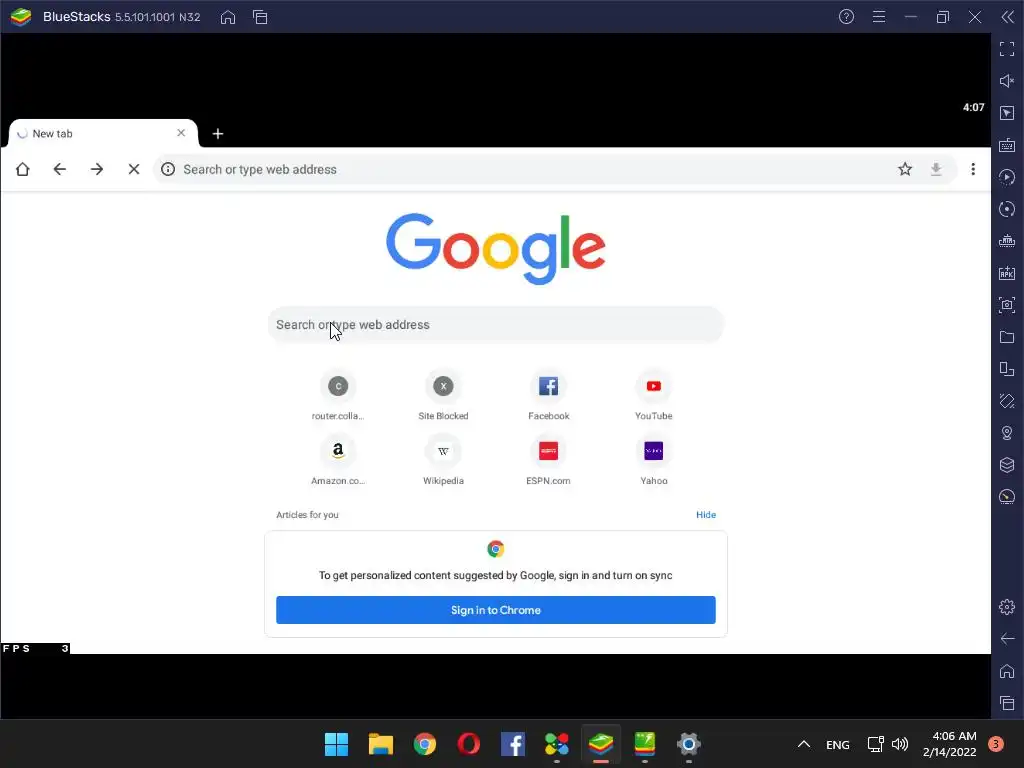
Task: Open the router.colla... shortcut tile
Action: (338, 395)
